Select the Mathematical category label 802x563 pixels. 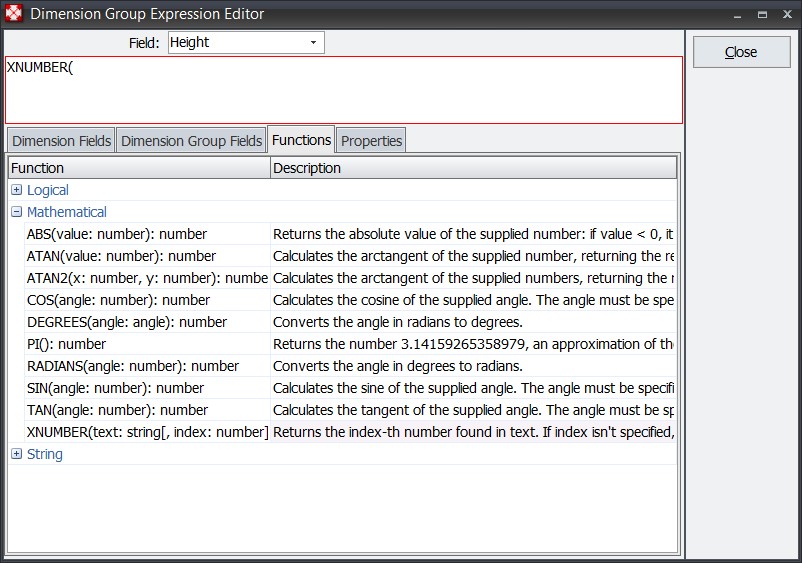[66, 212]
